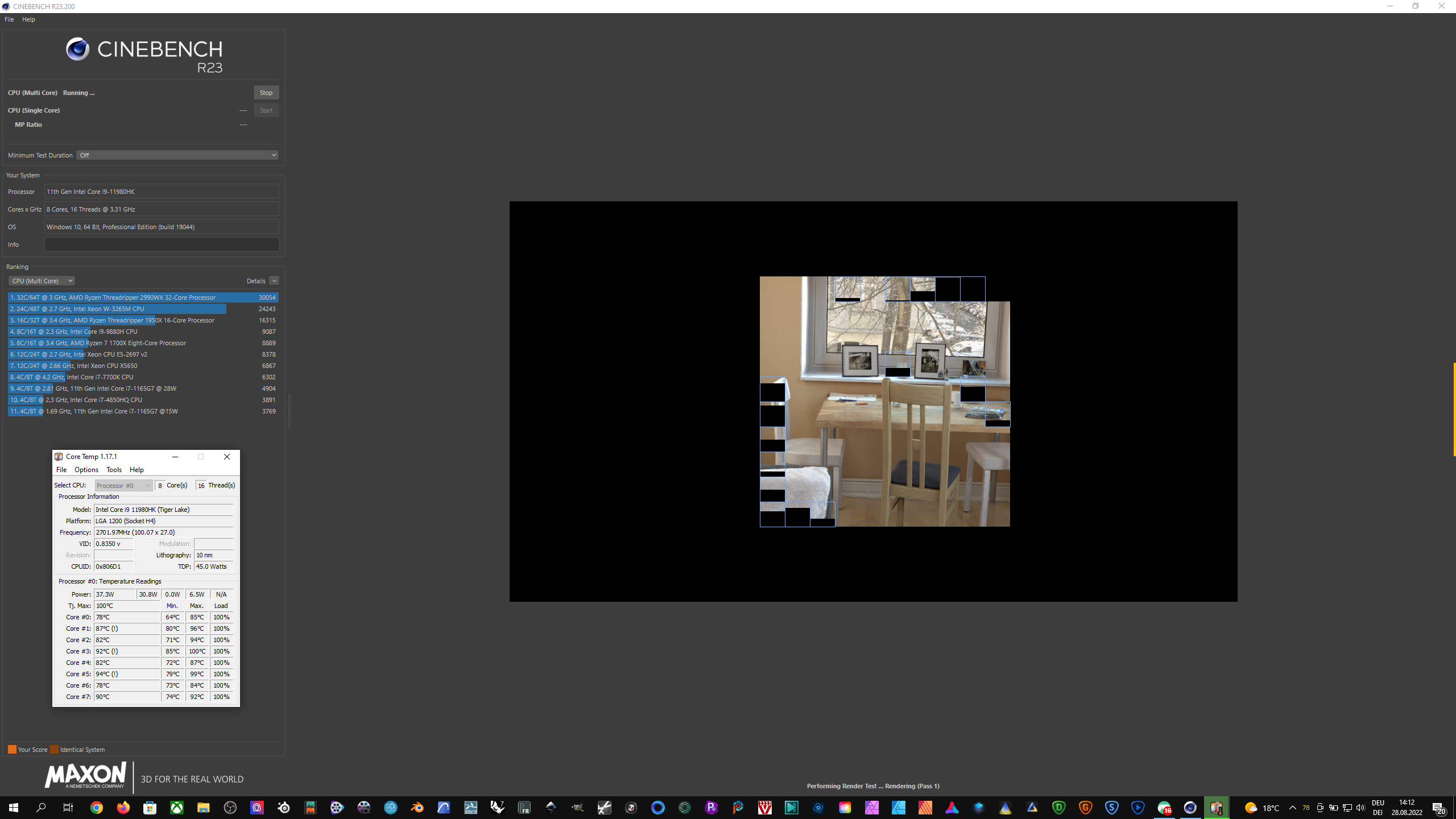
Task: Click the system Info text field
Action: point(162,245)
